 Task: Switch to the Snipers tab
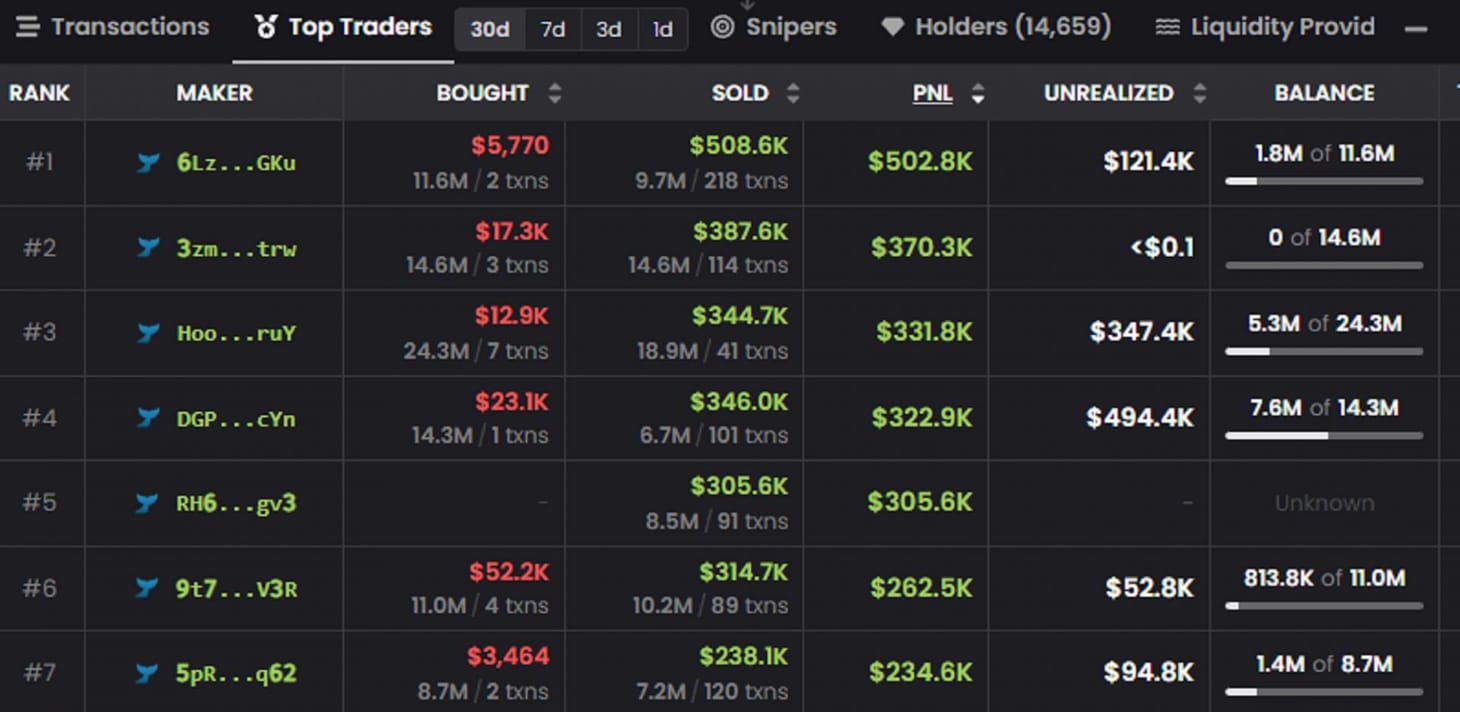pyautogui.click(x=773, y=27)
